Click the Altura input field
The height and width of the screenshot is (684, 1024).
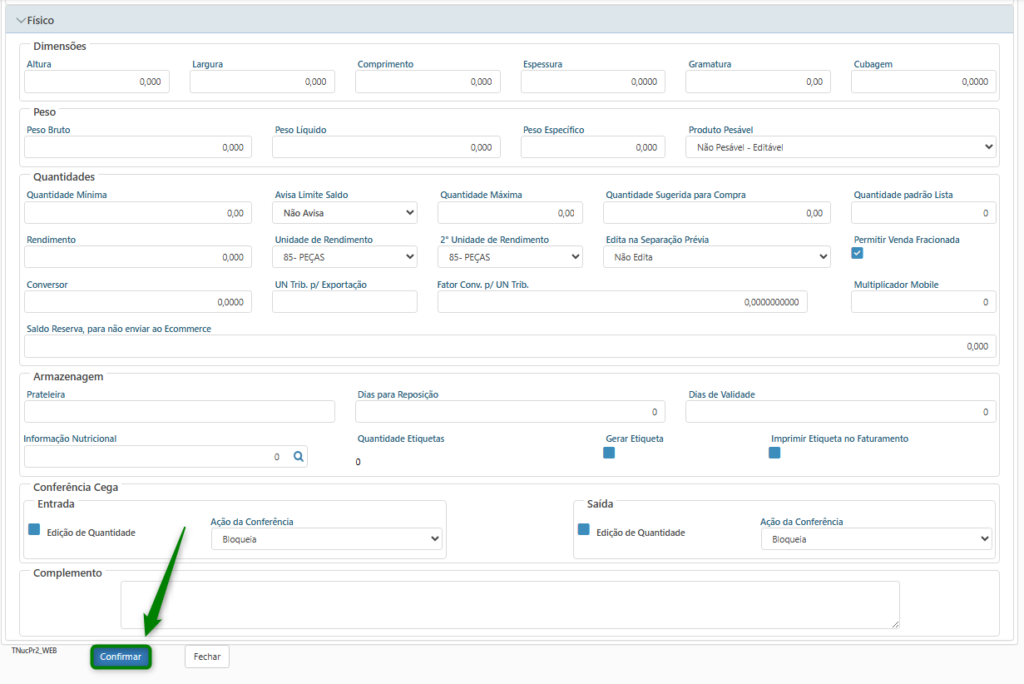97,82
